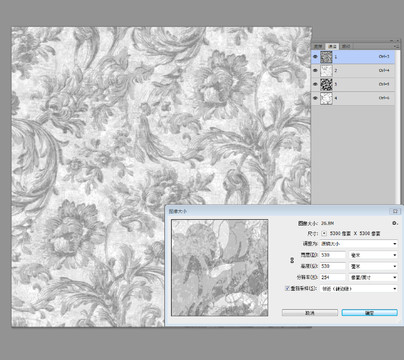This screenshot has width=404, height=360.
Task: Open the resample method dropdown
Action: click(359, 289)
